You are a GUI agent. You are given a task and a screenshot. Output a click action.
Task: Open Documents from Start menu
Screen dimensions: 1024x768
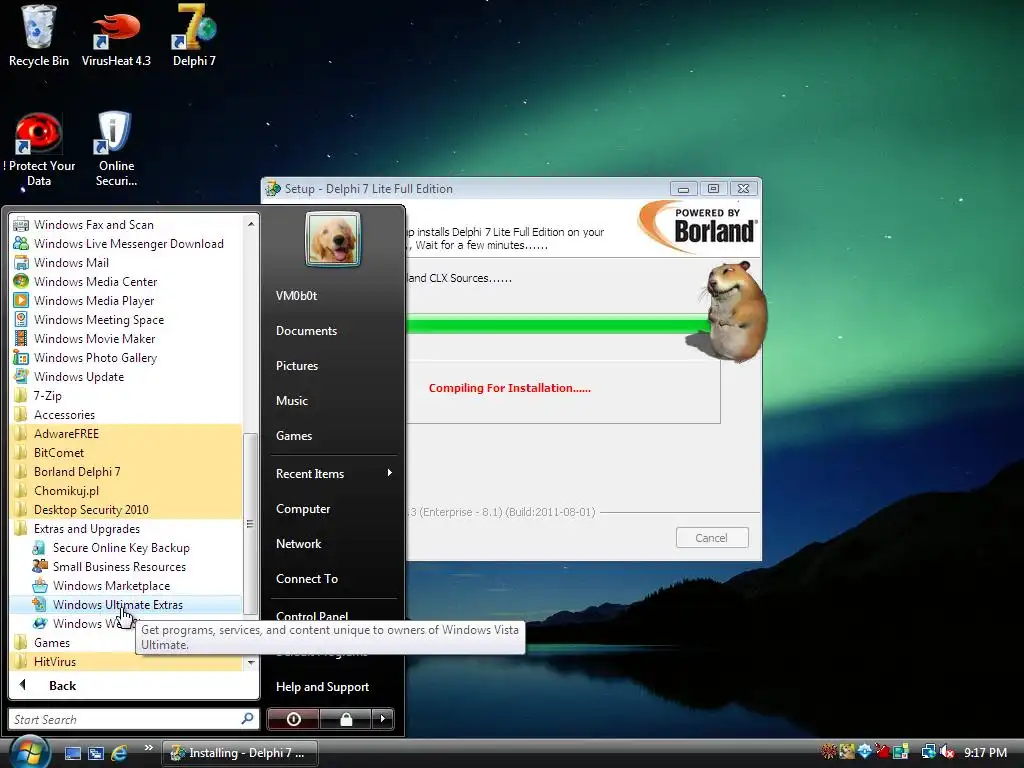coord(333,330)
